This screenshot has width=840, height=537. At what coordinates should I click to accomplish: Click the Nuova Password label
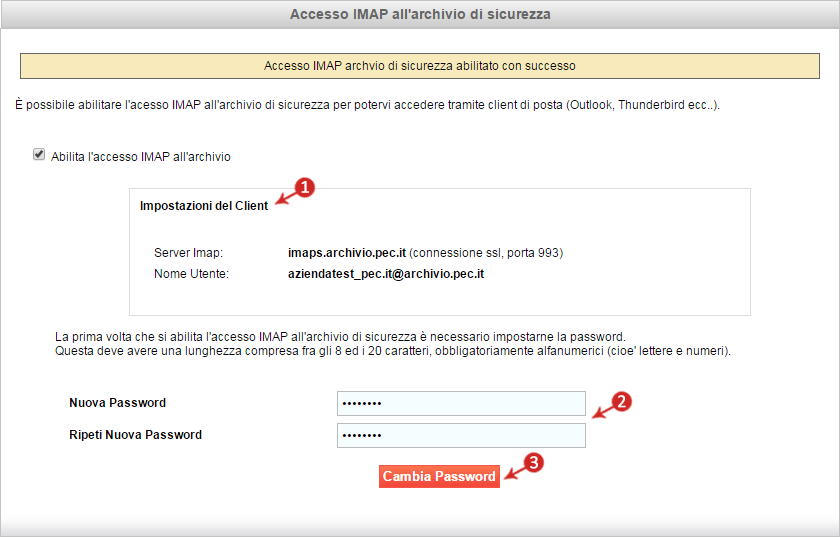pos(117,403)
